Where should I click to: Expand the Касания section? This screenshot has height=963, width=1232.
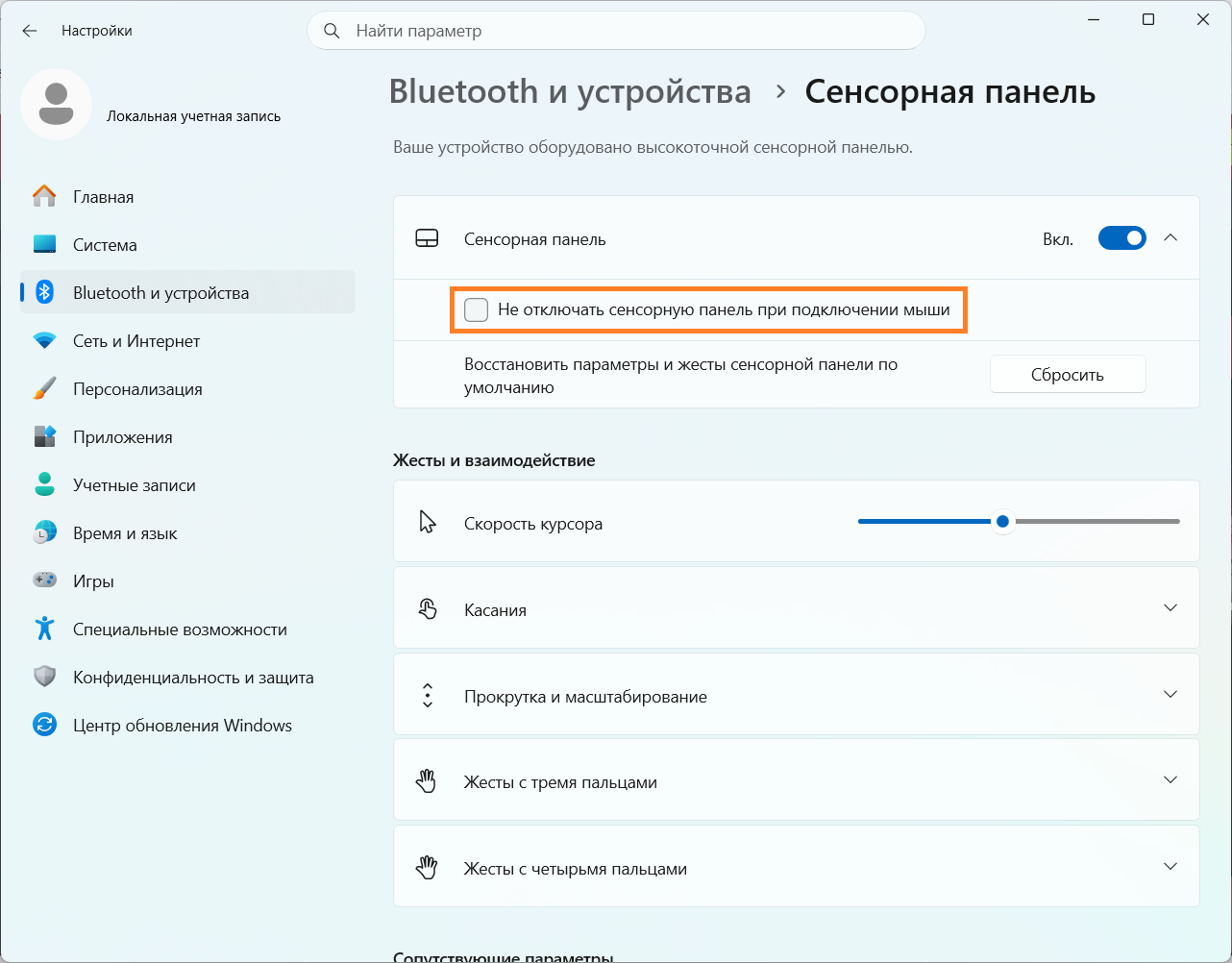click(x=797, y=607)
